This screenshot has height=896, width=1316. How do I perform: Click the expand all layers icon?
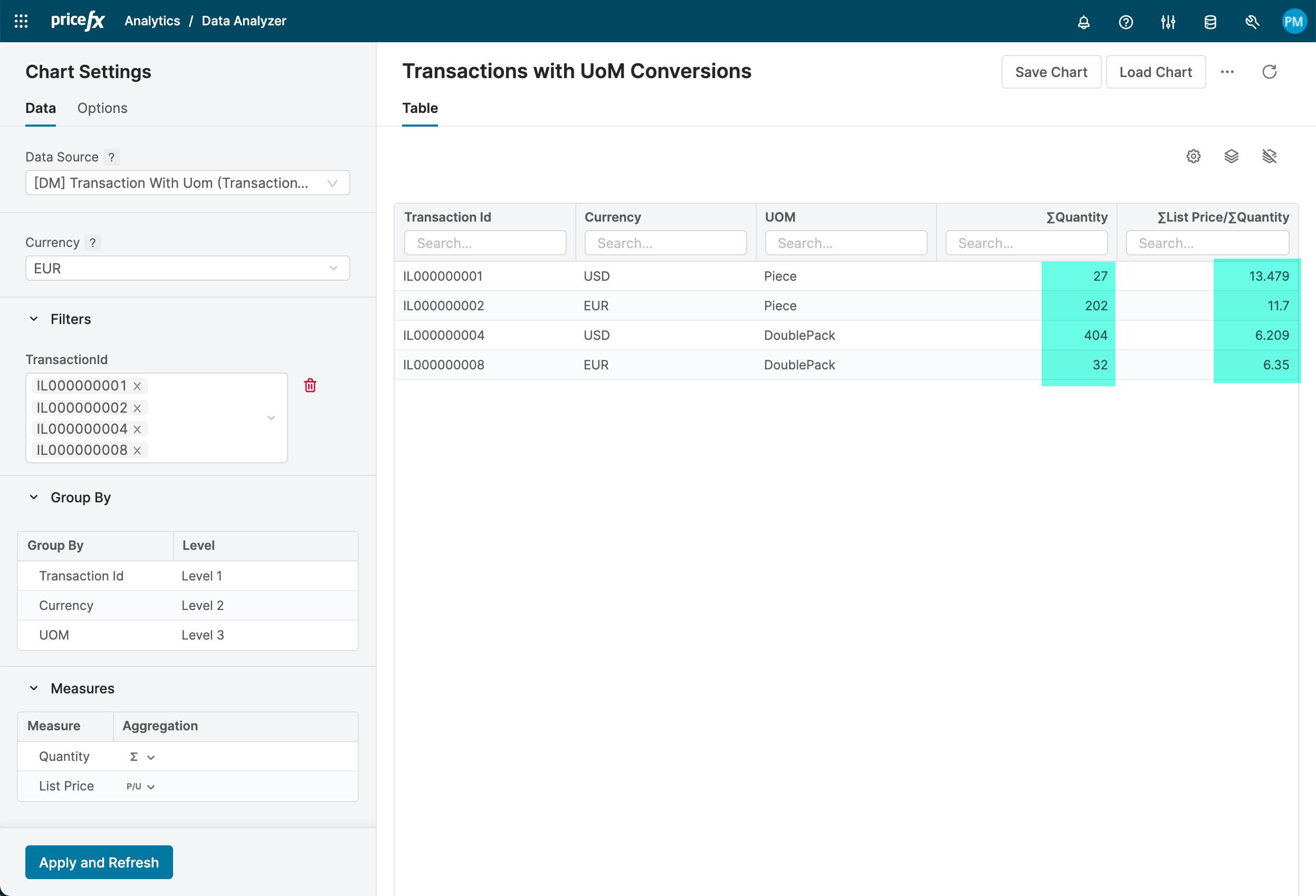point(1231,156)
